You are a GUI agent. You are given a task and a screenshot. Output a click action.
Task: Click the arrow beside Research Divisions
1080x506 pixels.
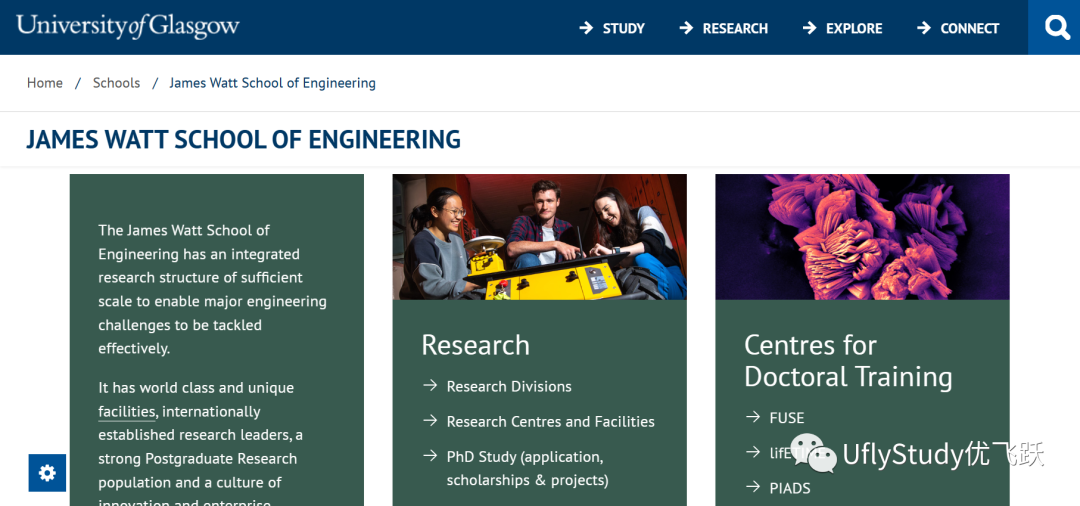click(x=430, y=386)
